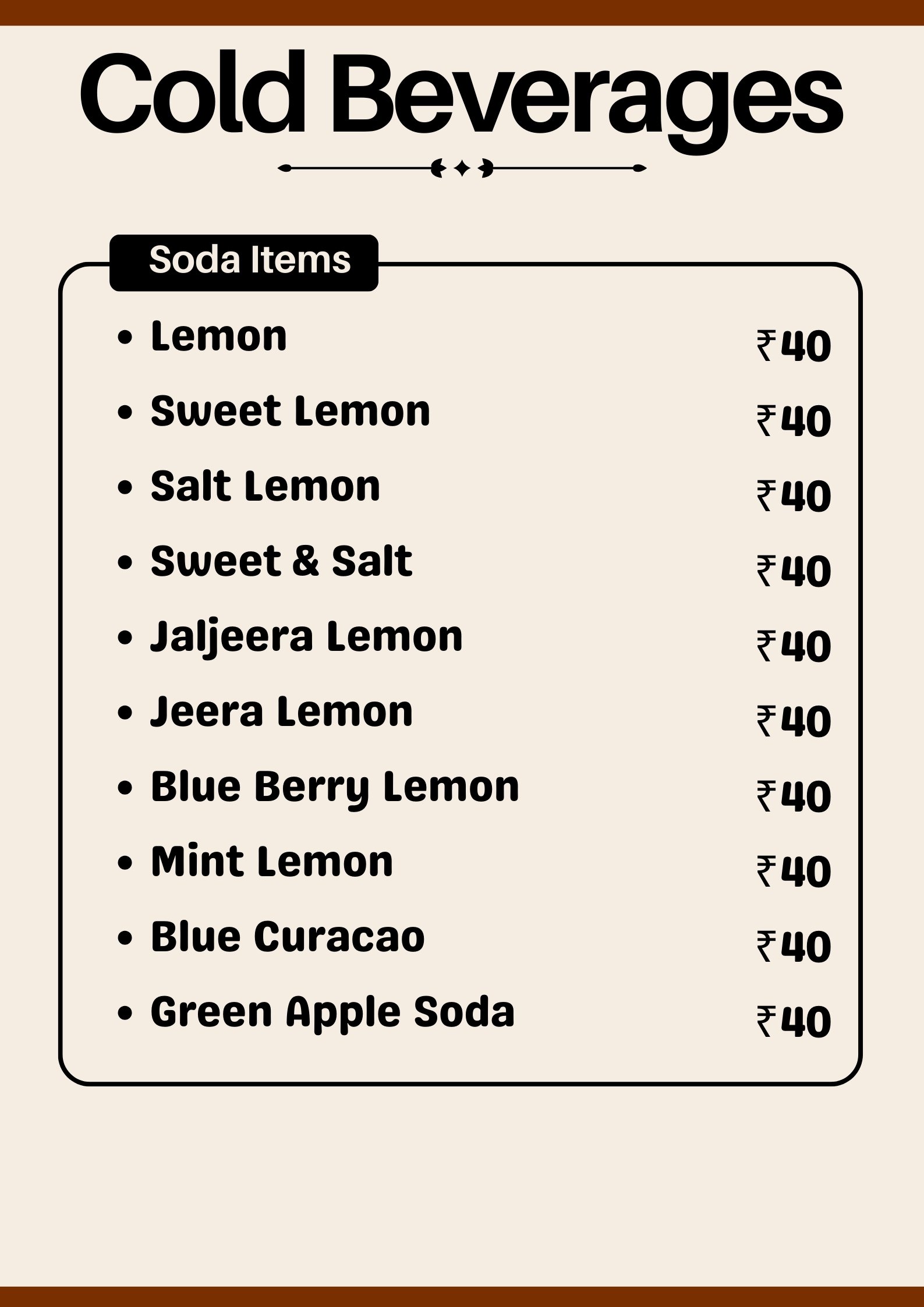Click the Green Apple Soda item
Screen dimensions: 924x1307
pos(332,1012)
